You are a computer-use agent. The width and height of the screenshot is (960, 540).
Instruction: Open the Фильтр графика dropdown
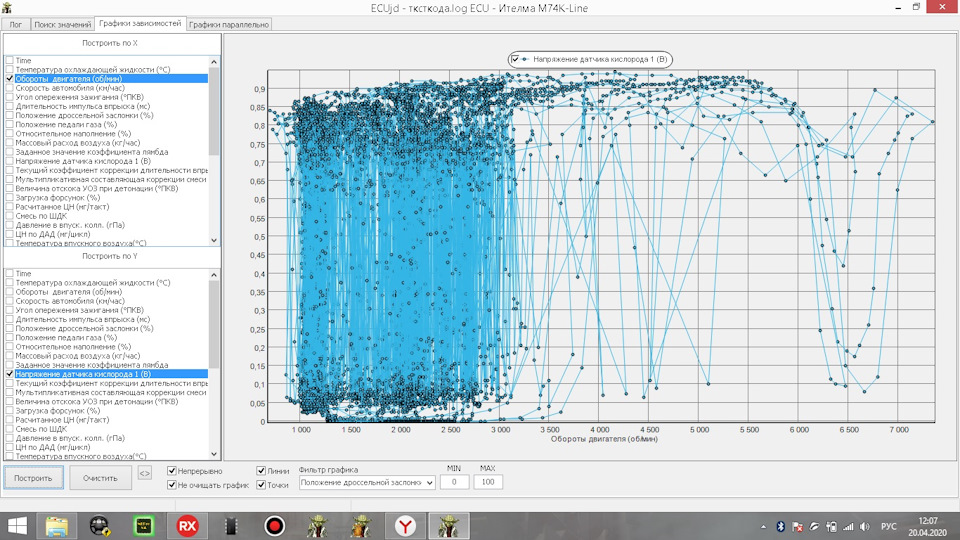coord(367,483)
